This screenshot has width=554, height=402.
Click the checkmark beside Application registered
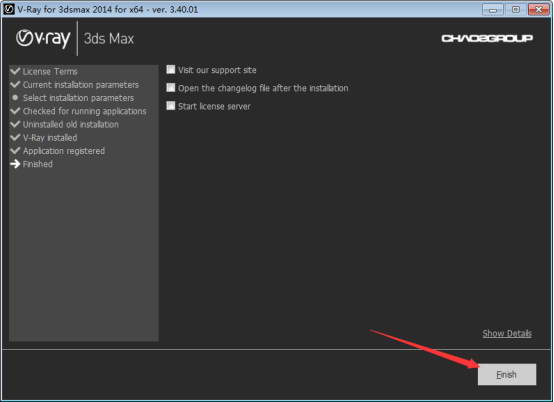tap(15, 150)
